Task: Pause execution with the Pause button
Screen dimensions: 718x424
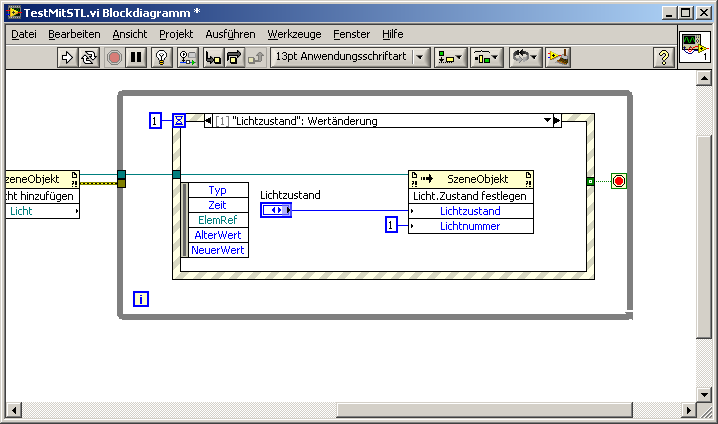Action: click(136, 57)
